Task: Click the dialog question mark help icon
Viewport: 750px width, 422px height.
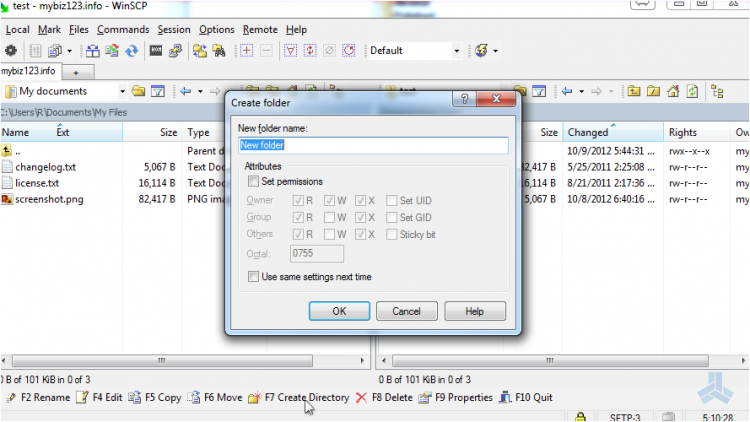Action: pos(464,99)
